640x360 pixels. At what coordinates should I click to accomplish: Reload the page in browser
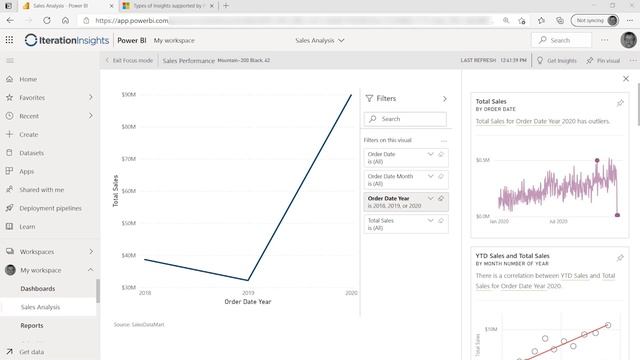point(47,20)
